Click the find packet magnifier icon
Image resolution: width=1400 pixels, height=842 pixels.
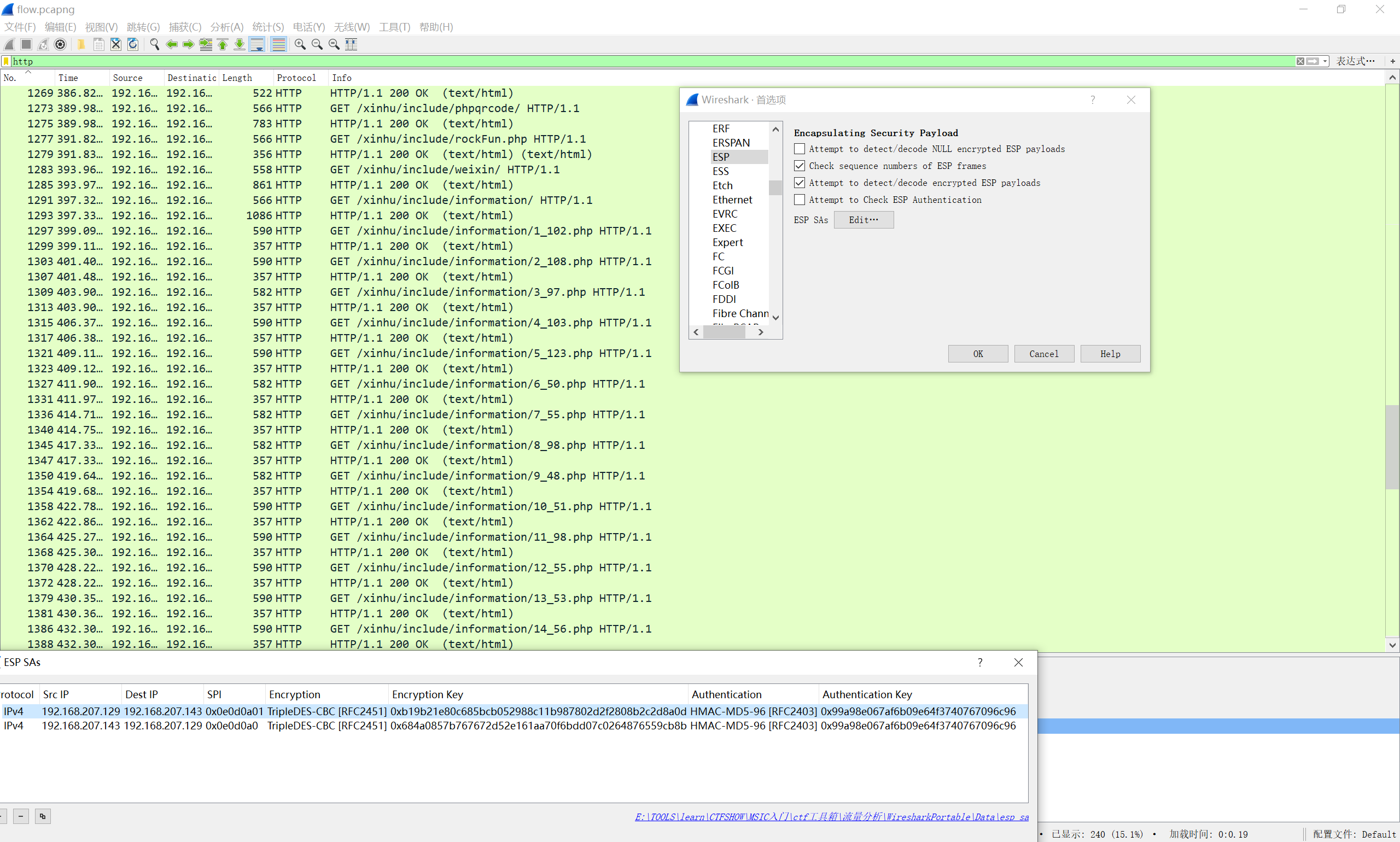click(x=154, y=44)
